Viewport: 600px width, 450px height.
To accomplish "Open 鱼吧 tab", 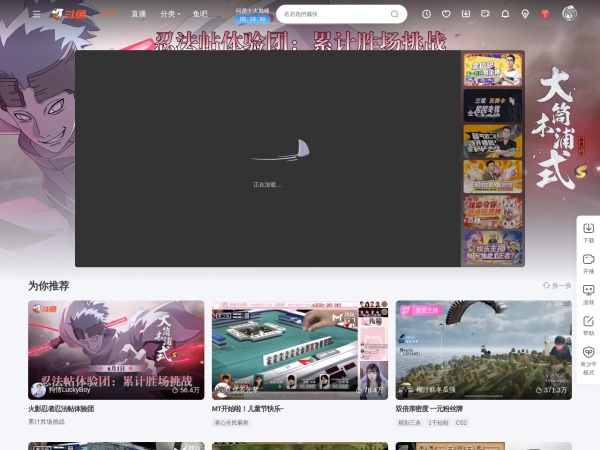I will (200, 14).
